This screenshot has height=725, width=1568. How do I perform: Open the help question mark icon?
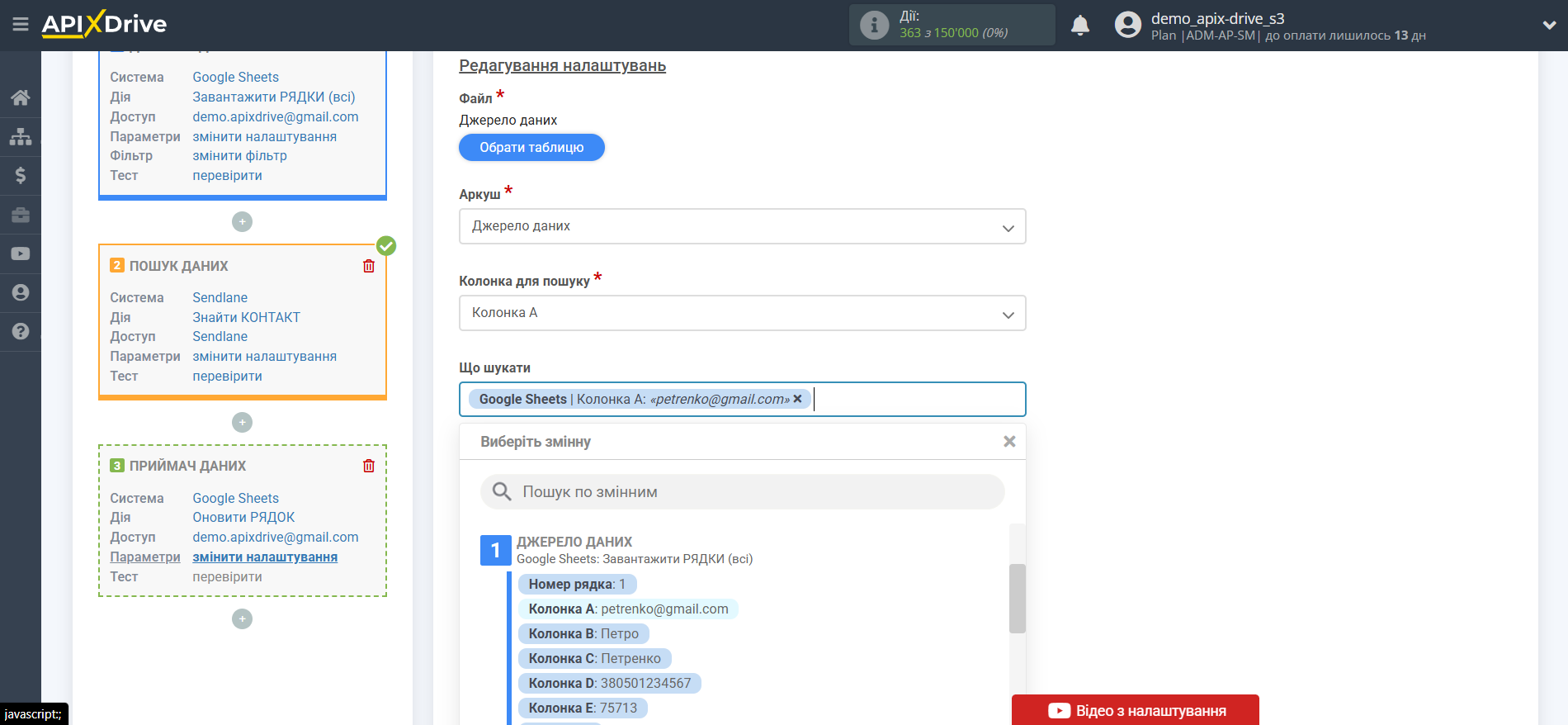pyautogui.click(x=21, y=331)
